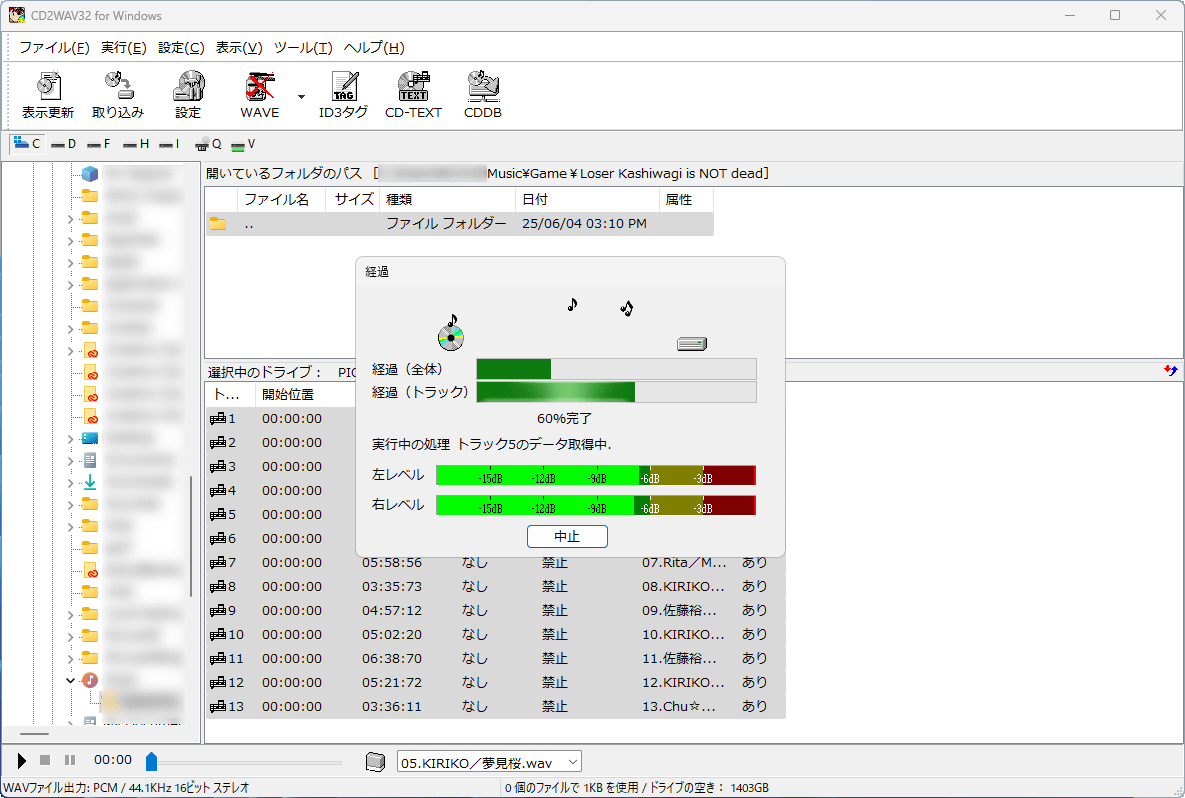Click the 経過（トラック） track progress bar
The width and height of the screenshot is (1185, 798).
[x=616, y=392]
